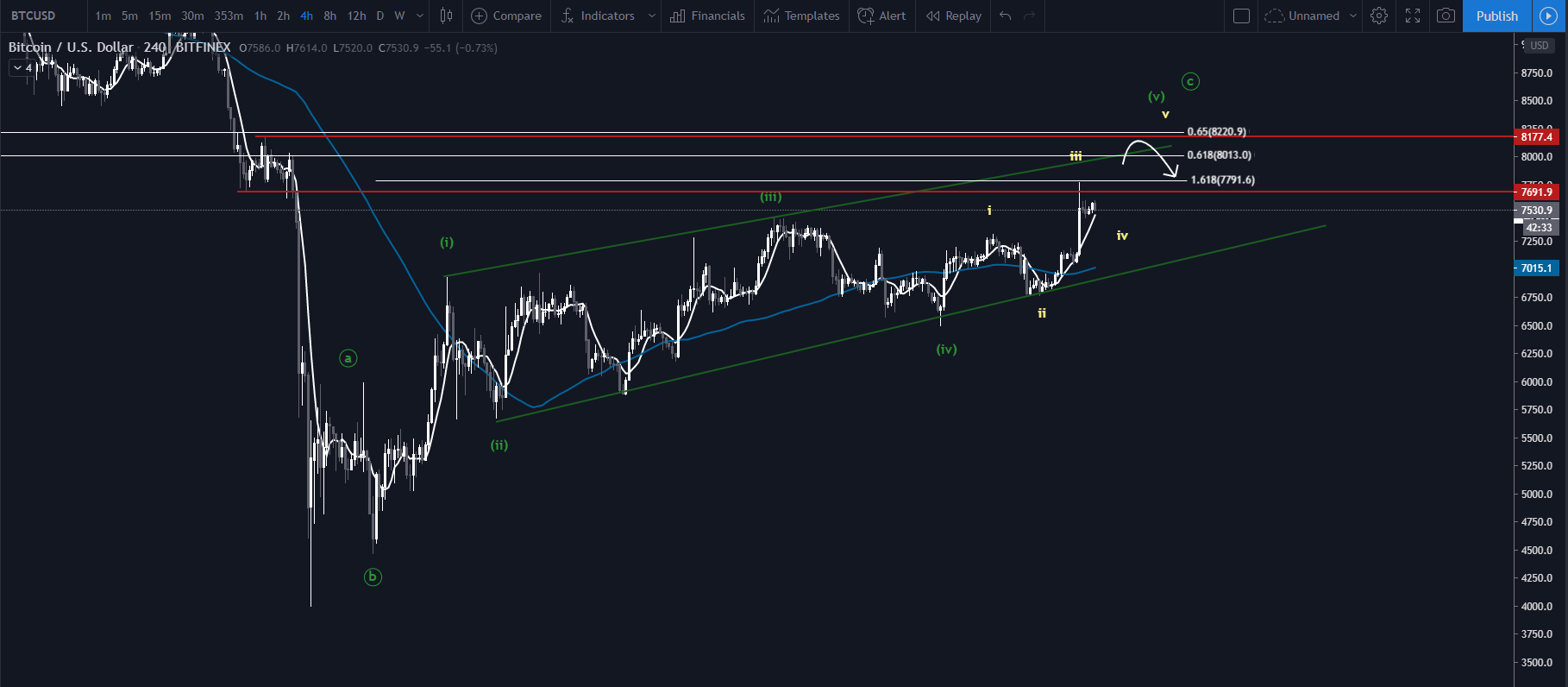Select the 15m timeframe
Screen dimensions: 1568x687
(x=160, y=16)
